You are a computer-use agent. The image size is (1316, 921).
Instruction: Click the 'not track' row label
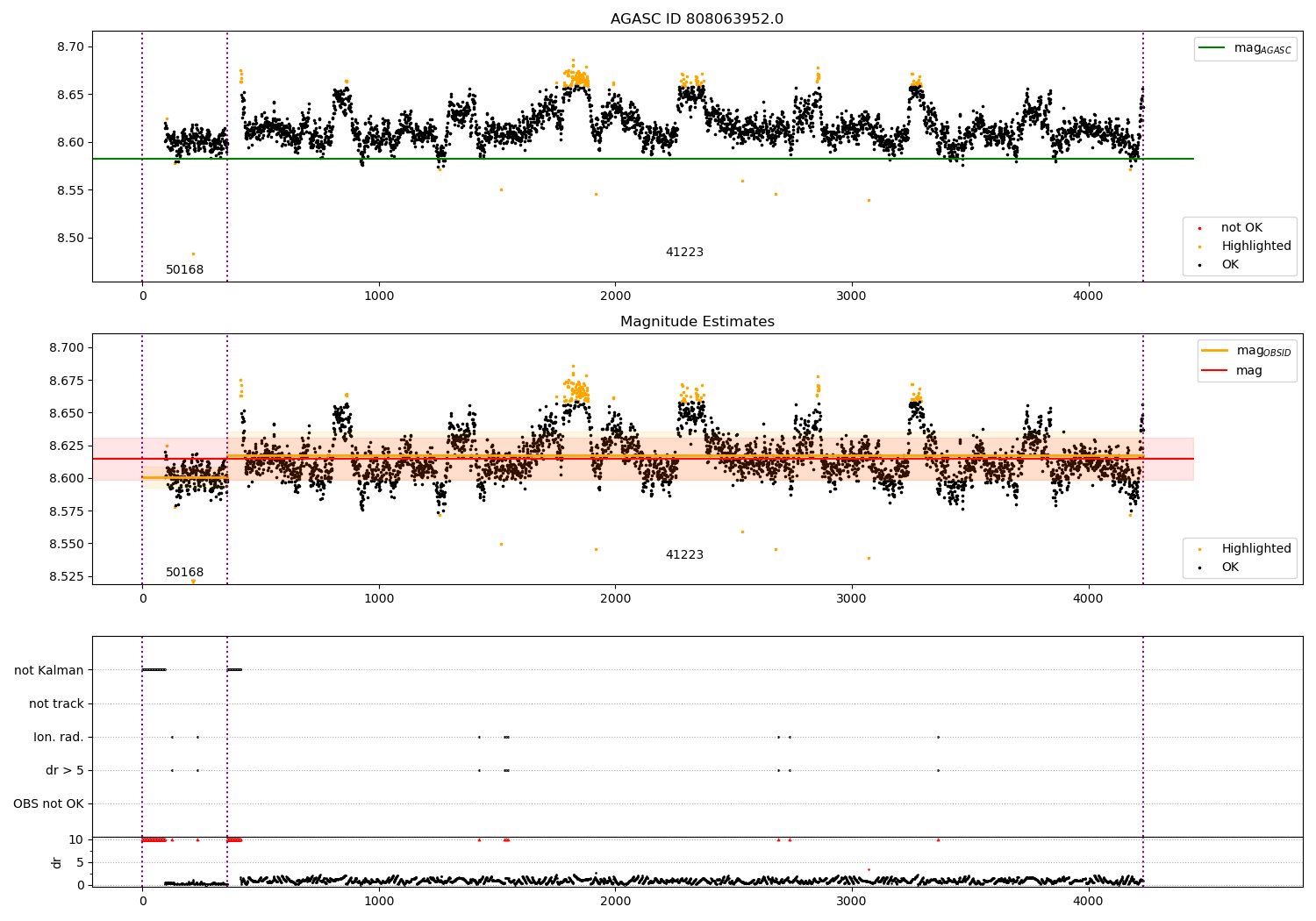[56, 703]
